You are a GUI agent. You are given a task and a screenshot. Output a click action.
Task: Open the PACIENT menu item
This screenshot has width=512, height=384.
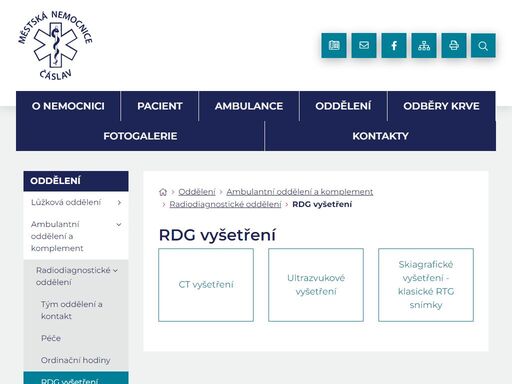pos(160,106)
